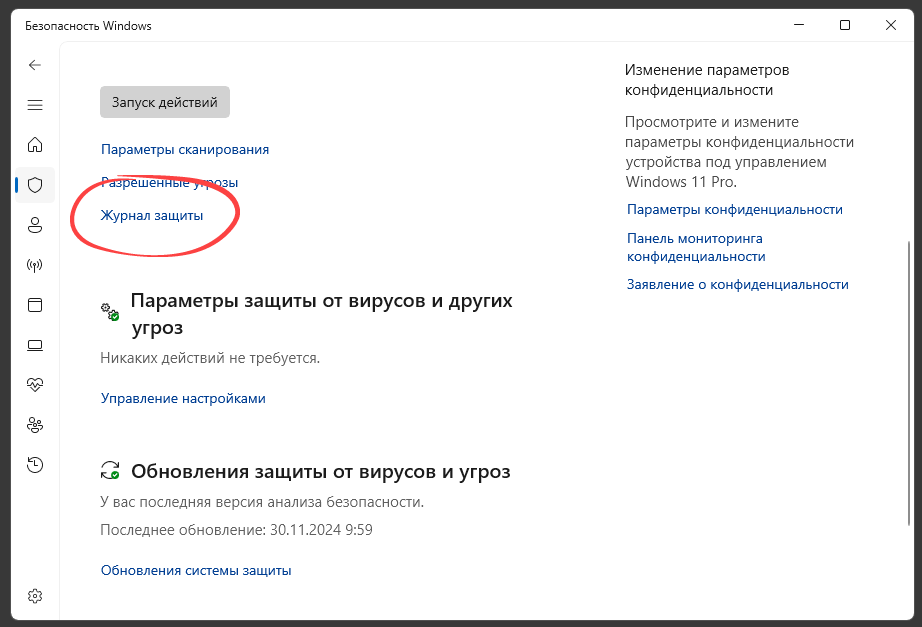The width and height of the screenshot is (922, 627).
Task: Open Обновления системы защиты link
Action: coord(195,570)
